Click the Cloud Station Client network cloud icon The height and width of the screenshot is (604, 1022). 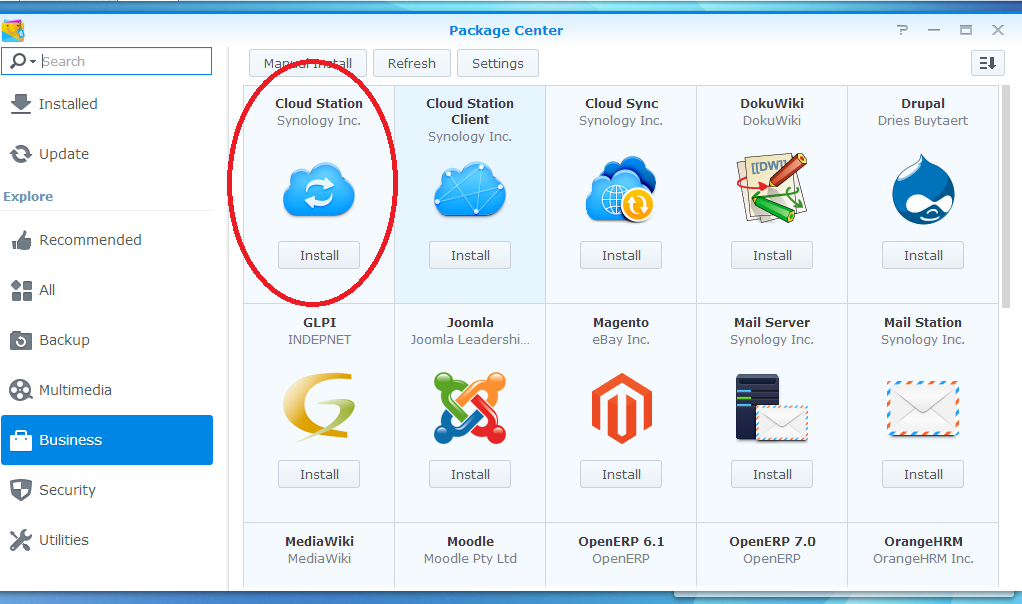[x=470, y=190]
